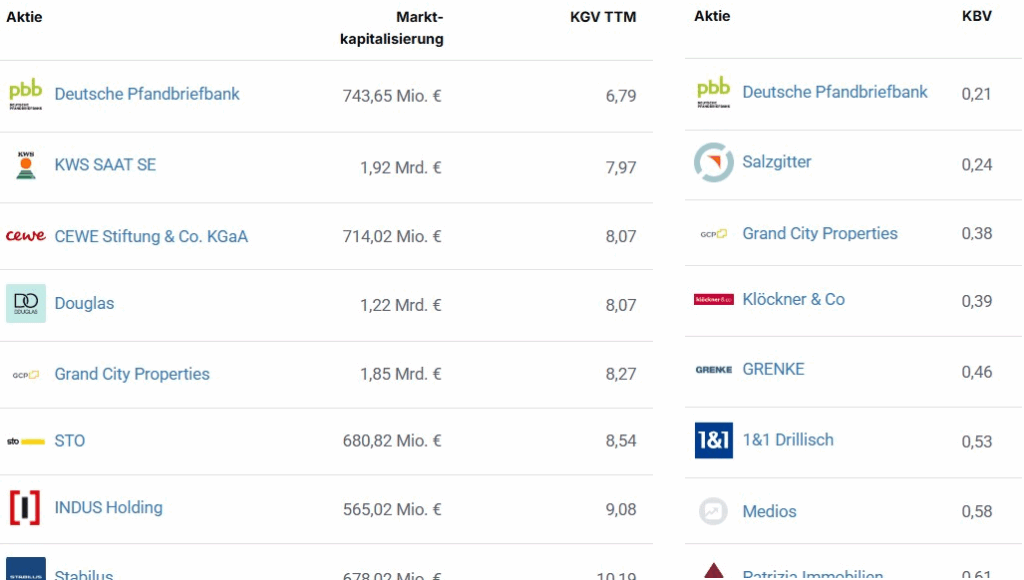Click the KBV value 0,53
This screenshot has width=1024, height=580.
pyautogui.click(x=976, y=442)
